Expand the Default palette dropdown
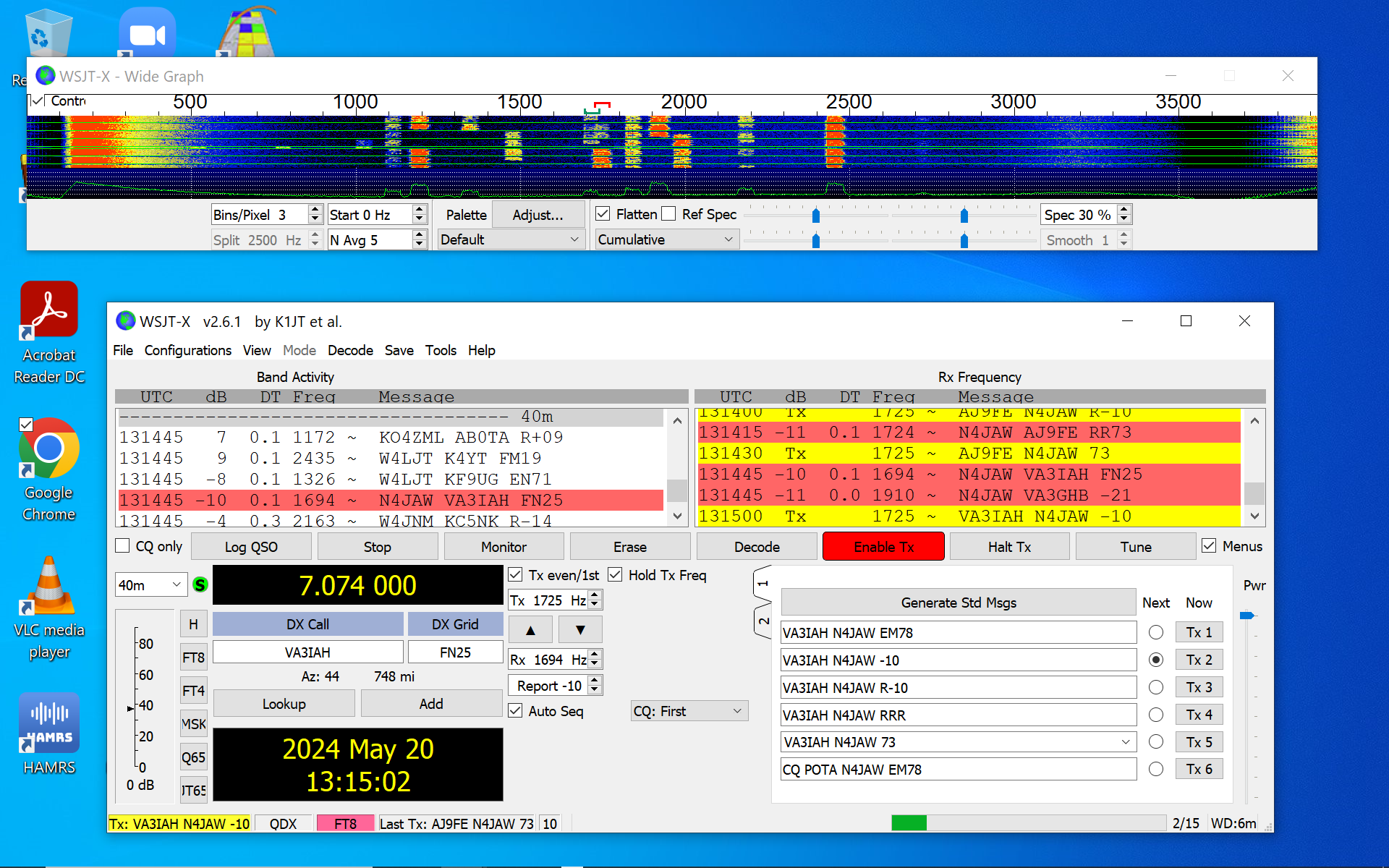1389x868 pixels. pyautogui.click(x=511, y=239)
